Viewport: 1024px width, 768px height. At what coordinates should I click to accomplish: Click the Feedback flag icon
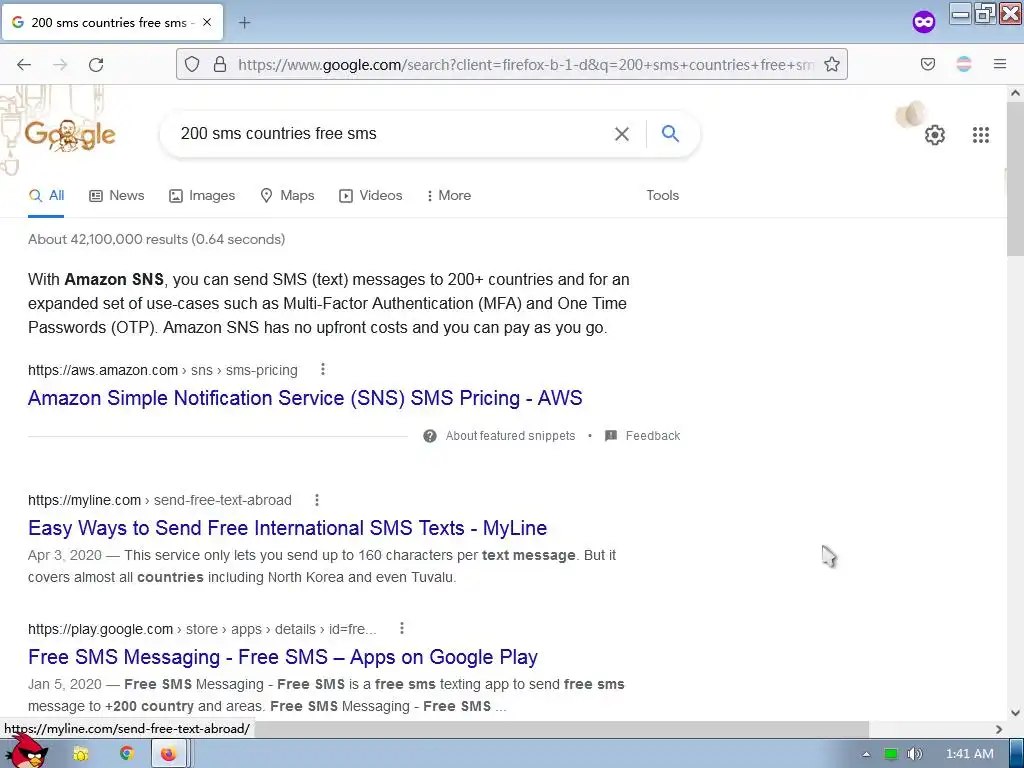pyautogui.click(x=611, y=436)
